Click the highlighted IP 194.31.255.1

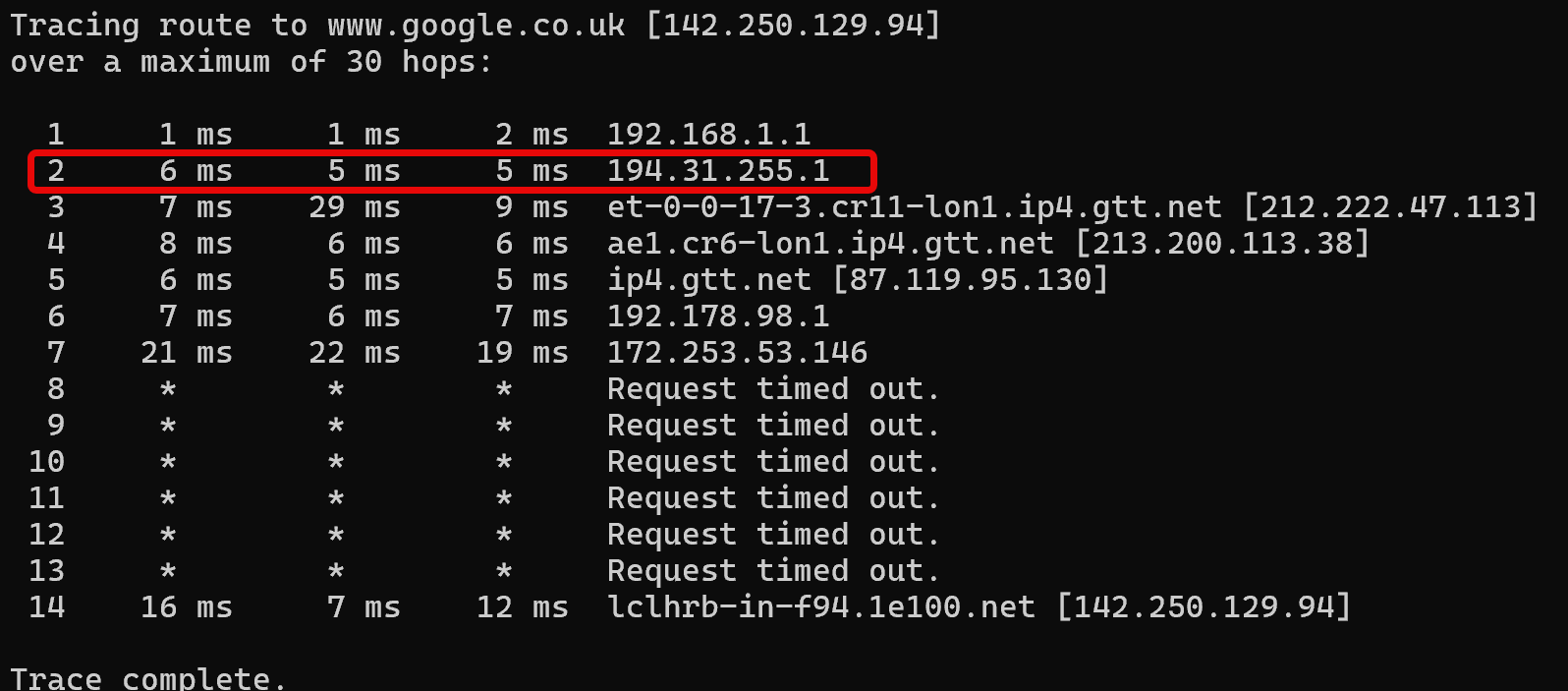click(718, 170)
